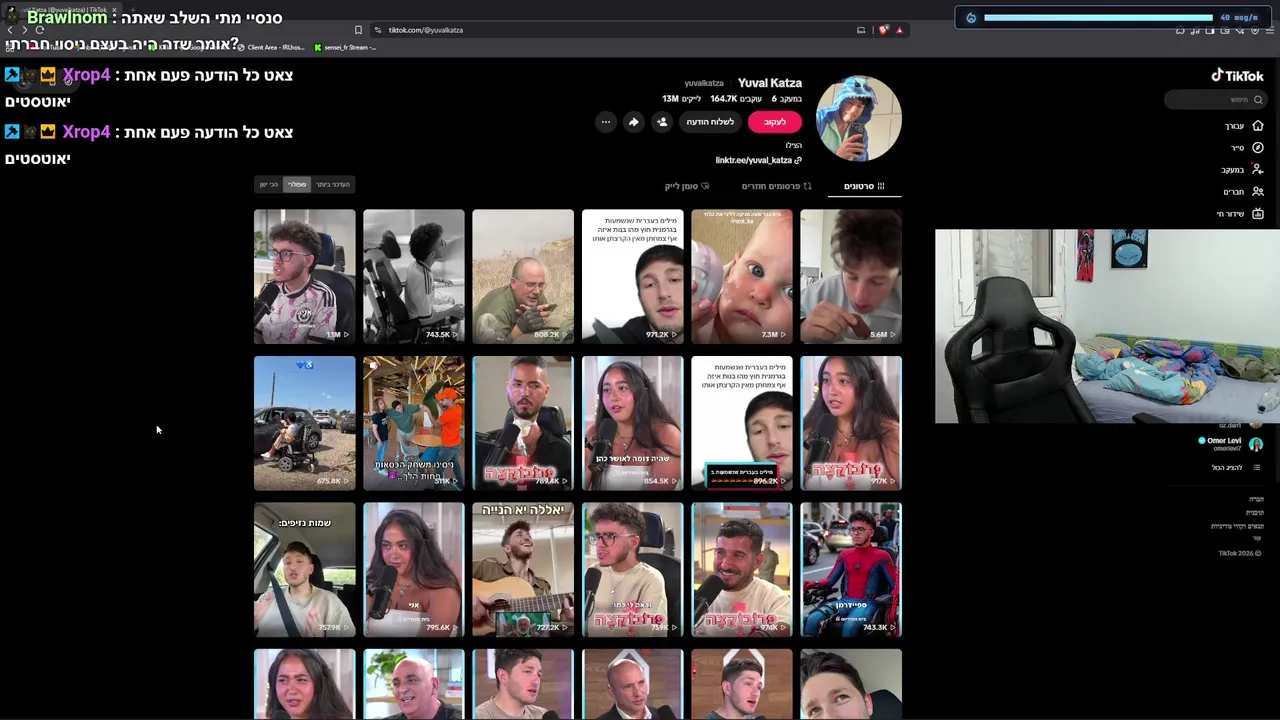Click the Following 6 count (במעקב)

point(787,99)
